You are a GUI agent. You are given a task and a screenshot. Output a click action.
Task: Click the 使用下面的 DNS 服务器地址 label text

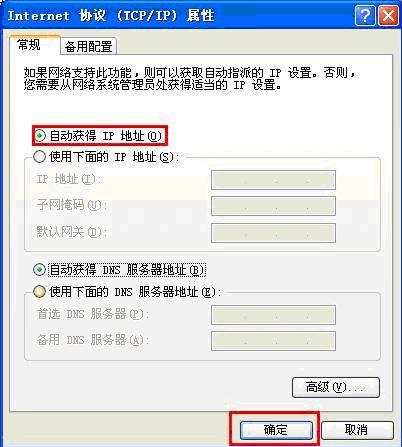point(135,292)
